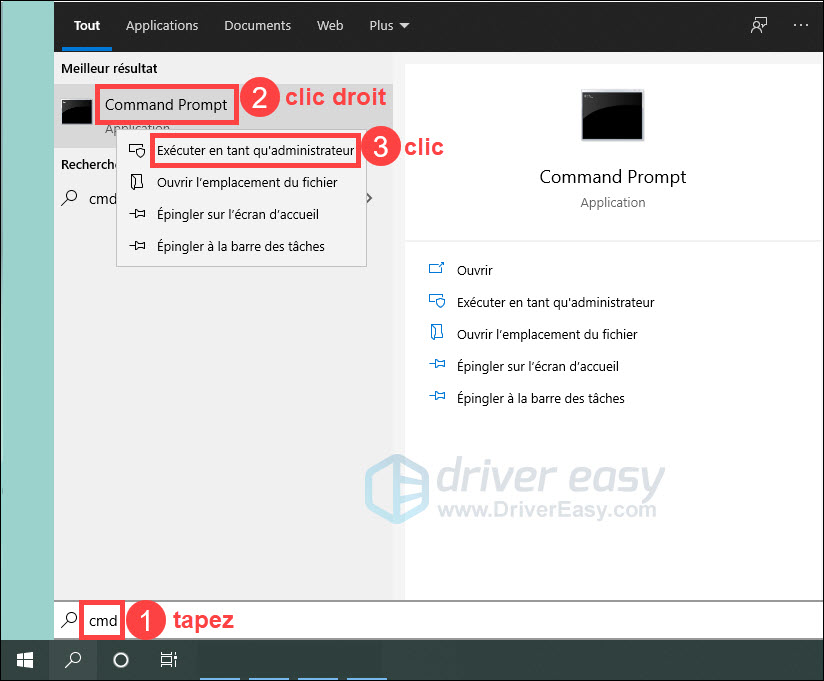Click the taskbar search magnifier icon

tap(75, 660)
